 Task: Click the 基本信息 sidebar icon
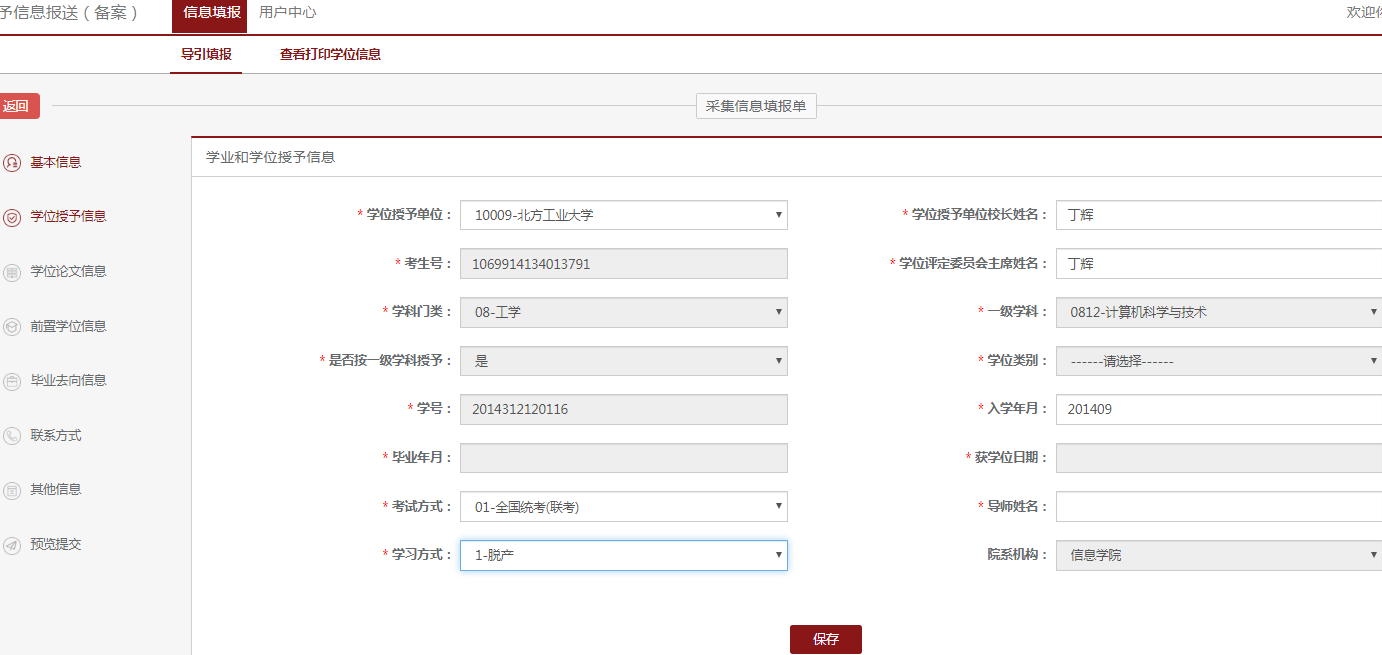click(x=12, y=162)
